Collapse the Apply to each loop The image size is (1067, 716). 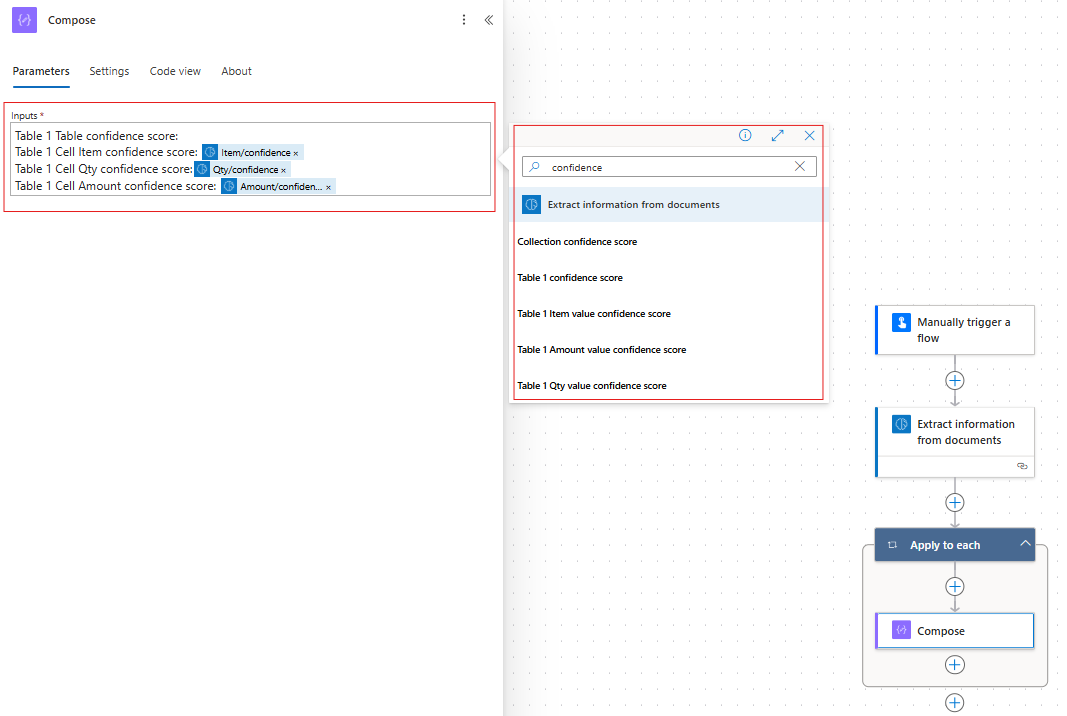click(1025, 544)
